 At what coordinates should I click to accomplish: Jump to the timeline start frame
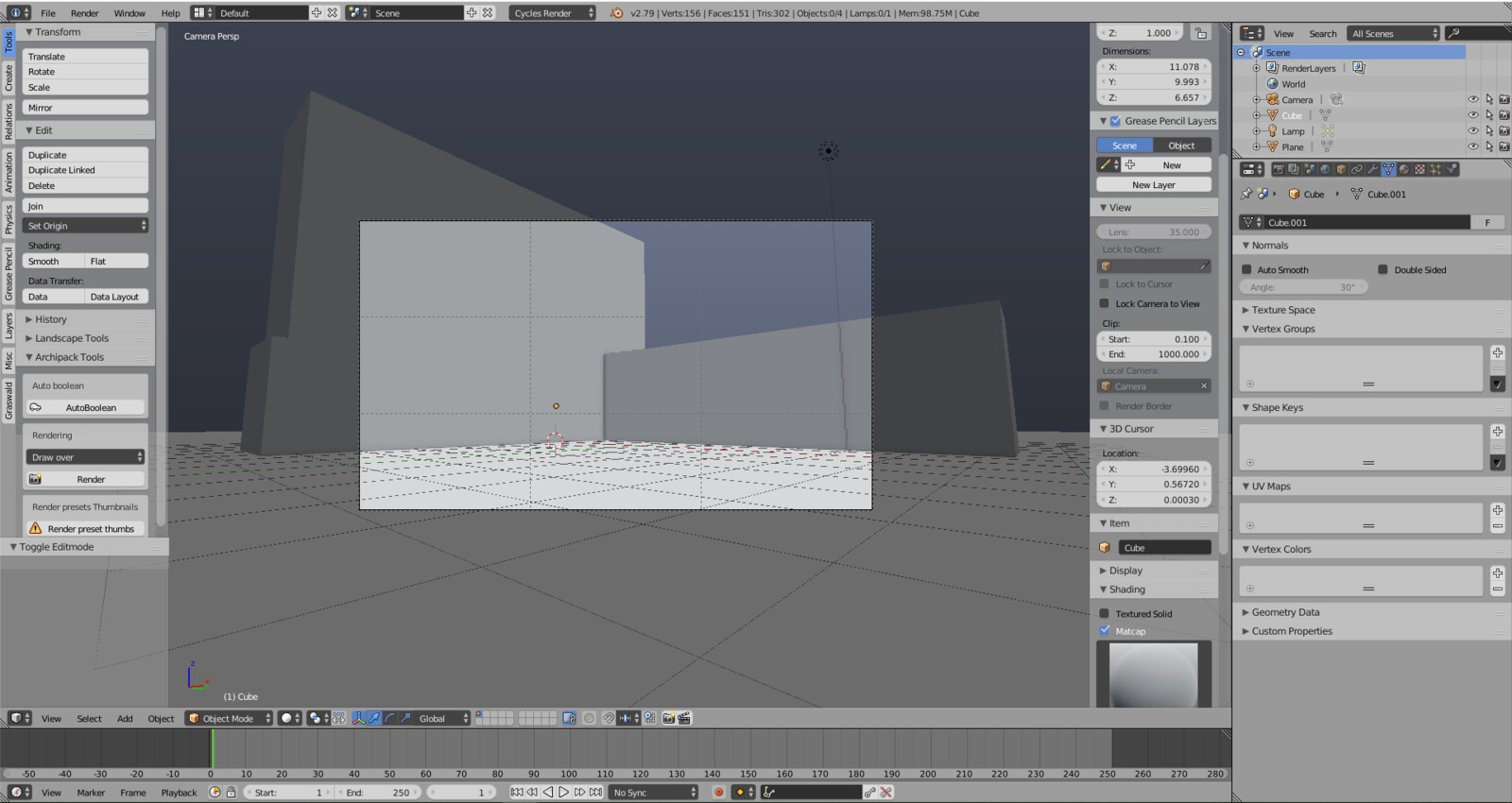pyautogui.click(x=517, y=792)
